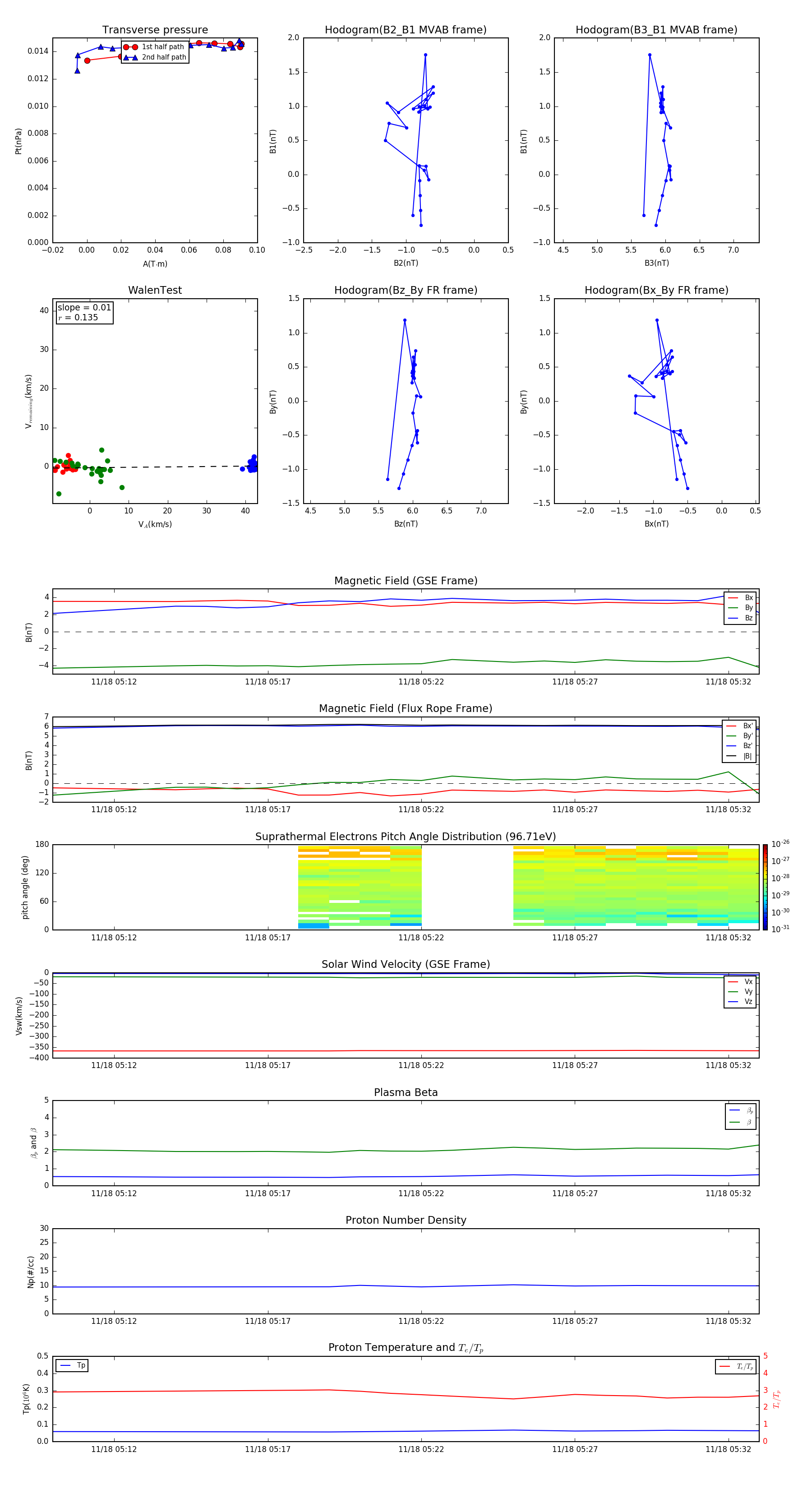Click the 'B3(nT)' x-axis label
The image size is (812, 1489).
(656, 263)
